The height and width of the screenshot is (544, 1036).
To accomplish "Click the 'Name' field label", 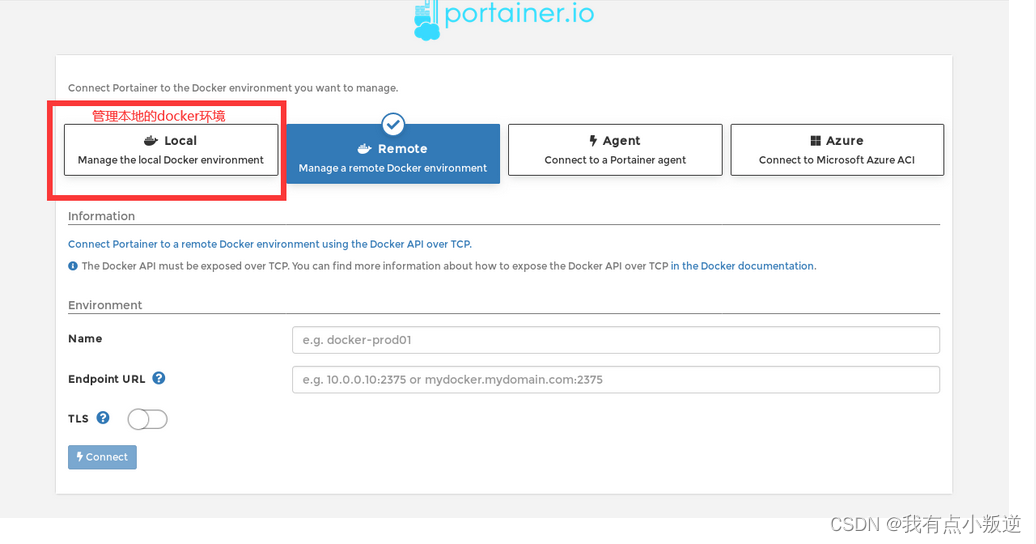I will [85, 338].
